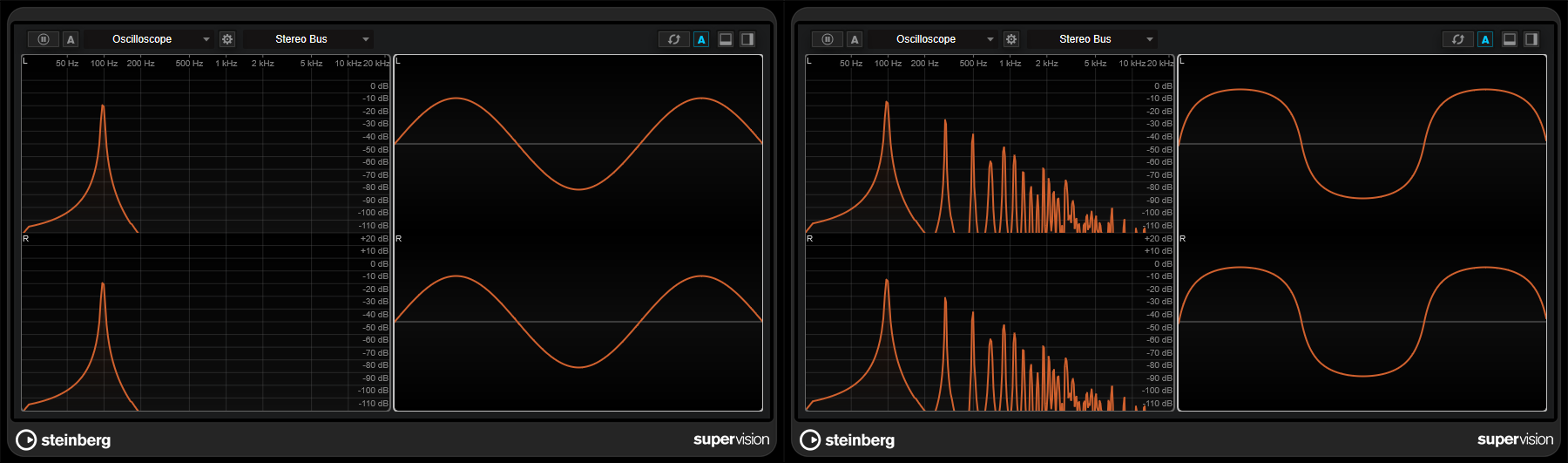Select the R oscilloscope display in left window
The width and height of the screenshot is (1568, 463).
click(x=578, y=322)
